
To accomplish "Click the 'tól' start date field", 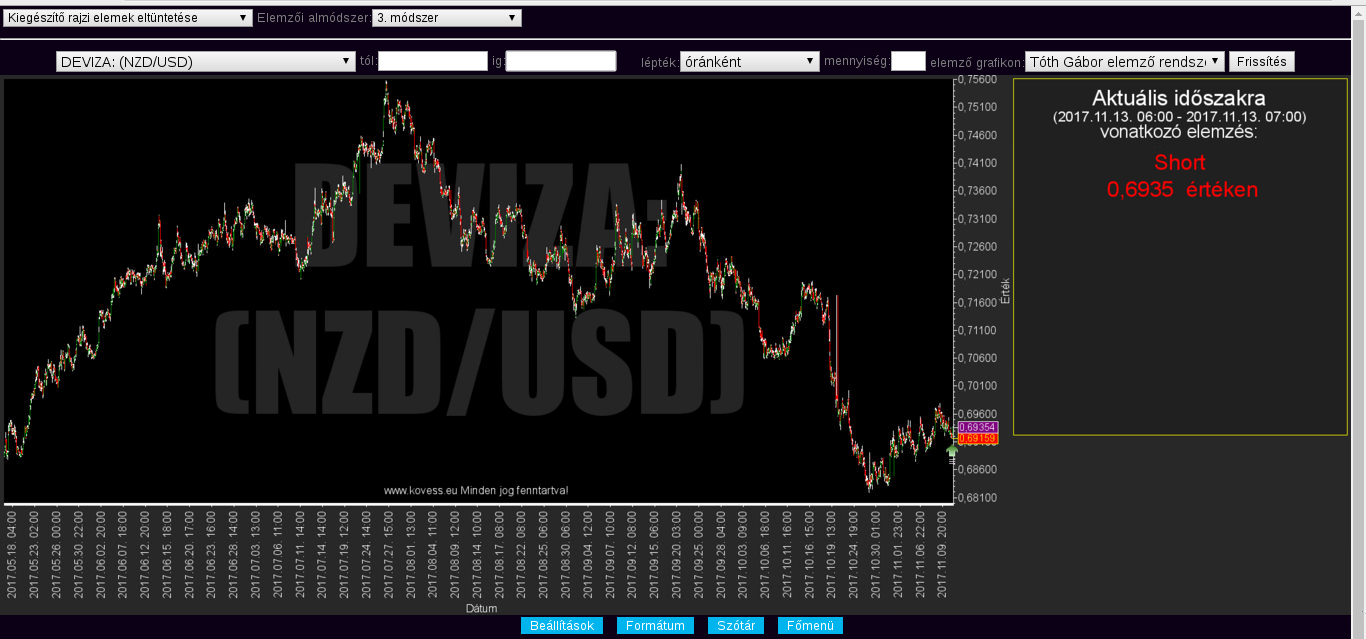I will [433, 62].
